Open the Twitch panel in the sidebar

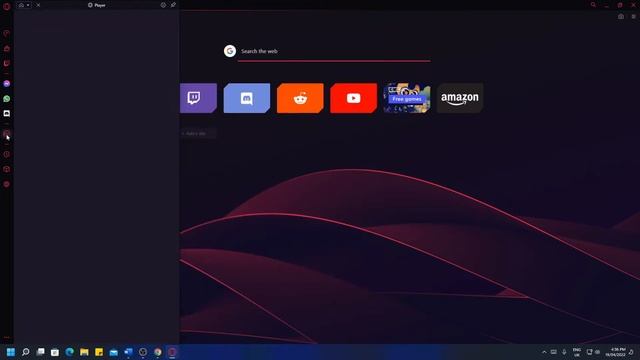click(x=7, y=63)
